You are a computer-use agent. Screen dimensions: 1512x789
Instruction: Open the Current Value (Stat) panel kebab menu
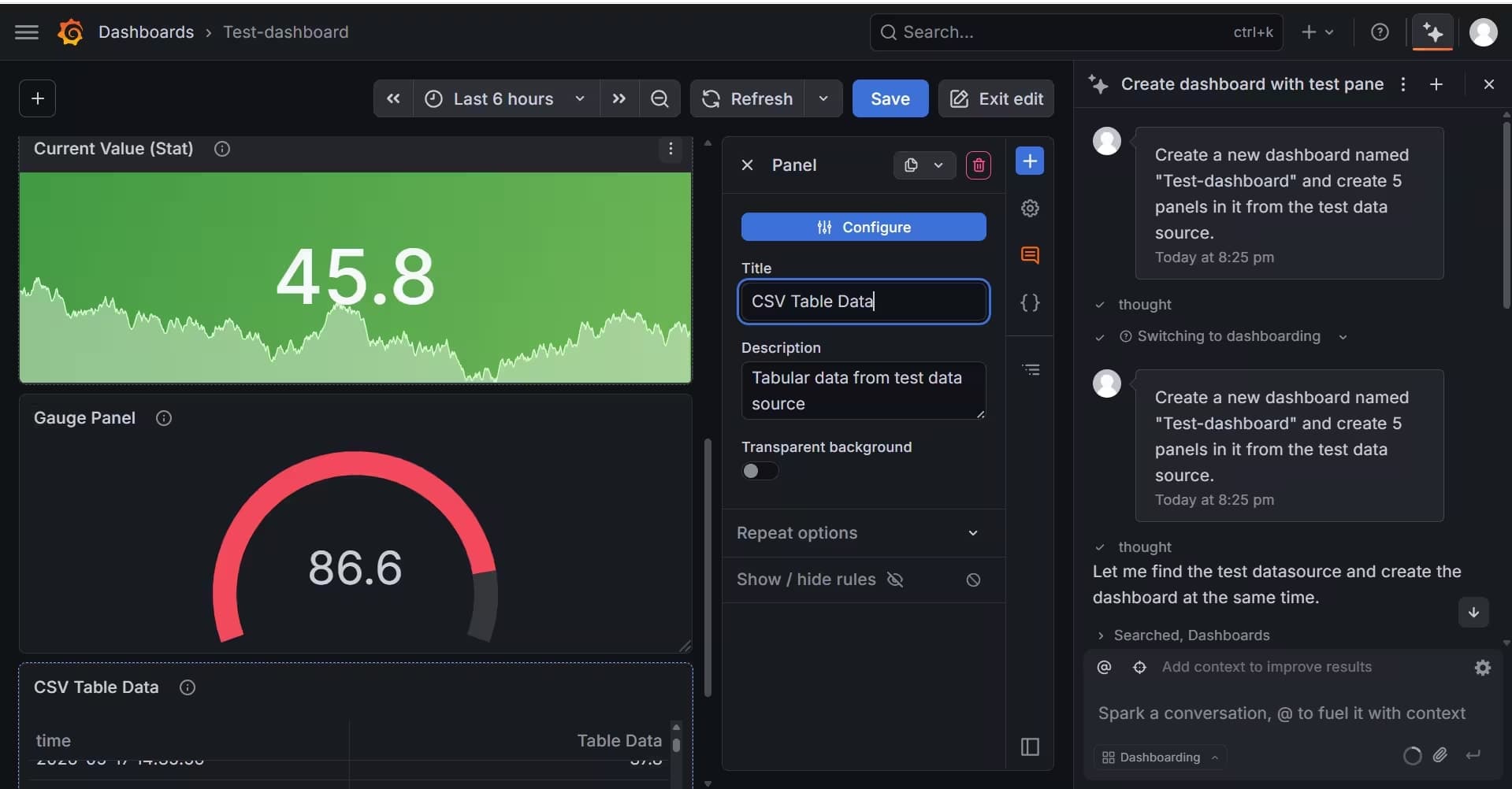pos(671,149)
